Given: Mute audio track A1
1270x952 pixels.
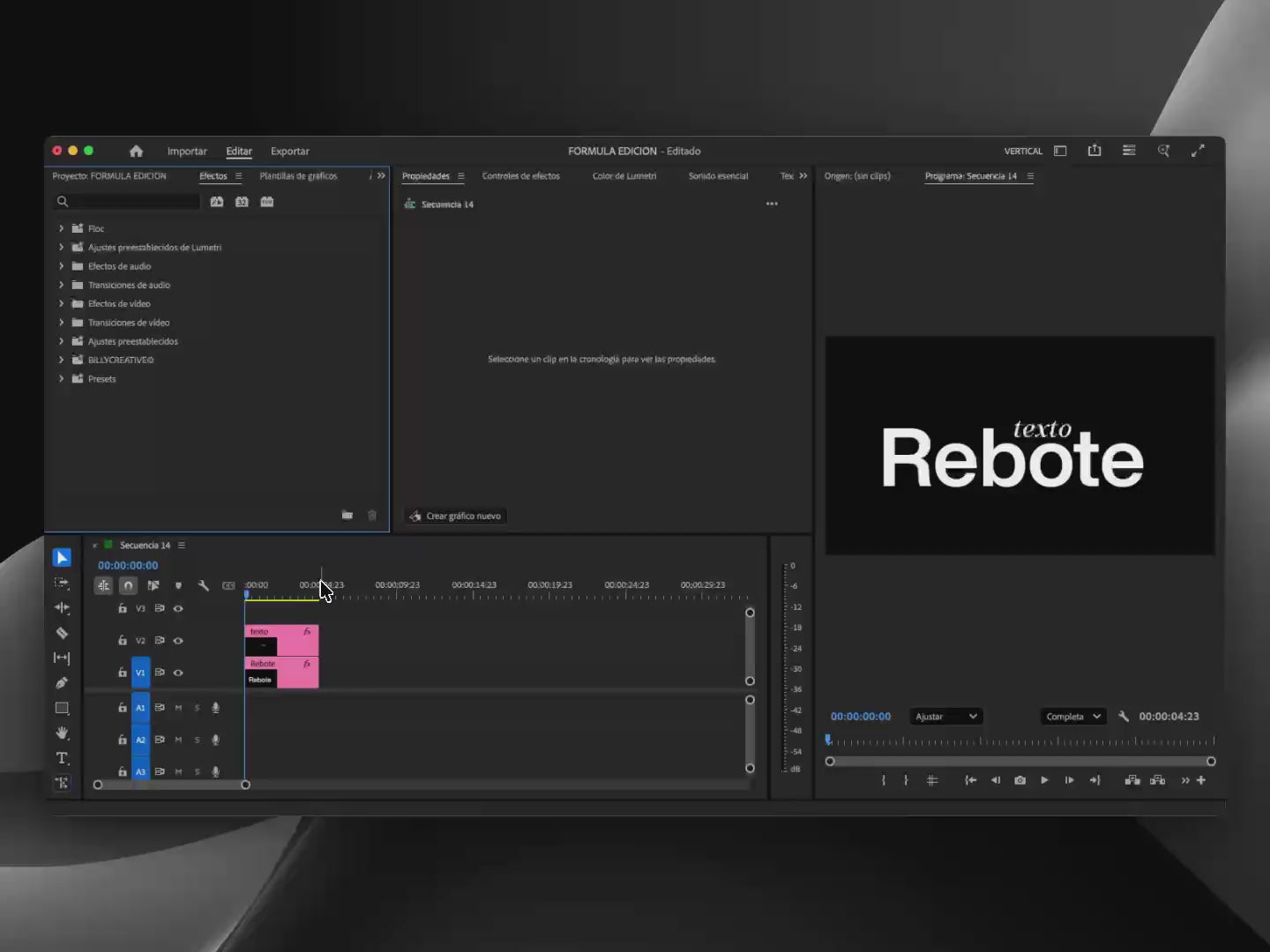Looking at the screenshot, I should [178, 707].
